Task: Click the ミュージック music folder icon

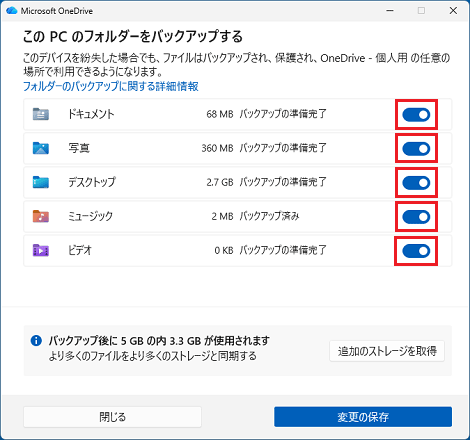Action: (41, 216)
